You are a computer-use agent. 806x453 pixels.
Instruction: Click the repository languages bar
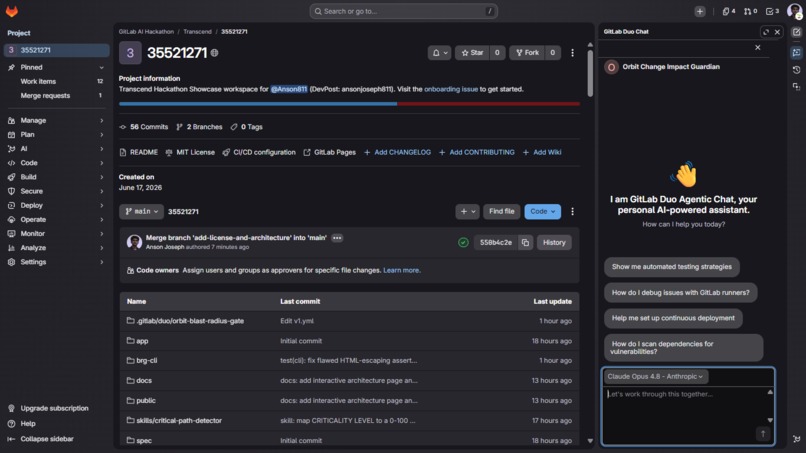click(x=349, y=104)
